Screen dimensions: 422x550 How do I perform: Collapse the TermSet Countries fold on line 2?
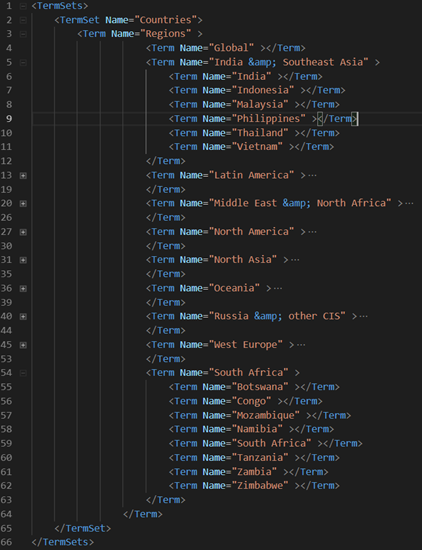pos(23,20)
